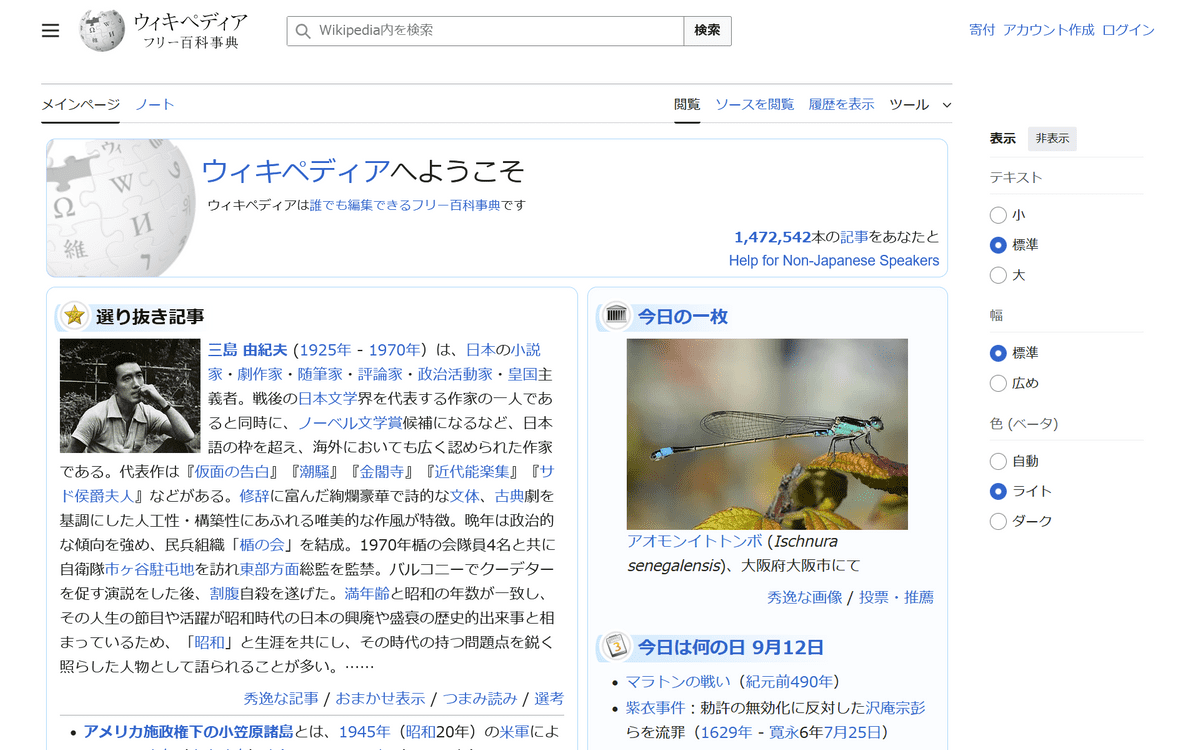Viewport: 1200px width, 750px height.
Task: Open the hamburger main menu
Action: pos(51,31)
